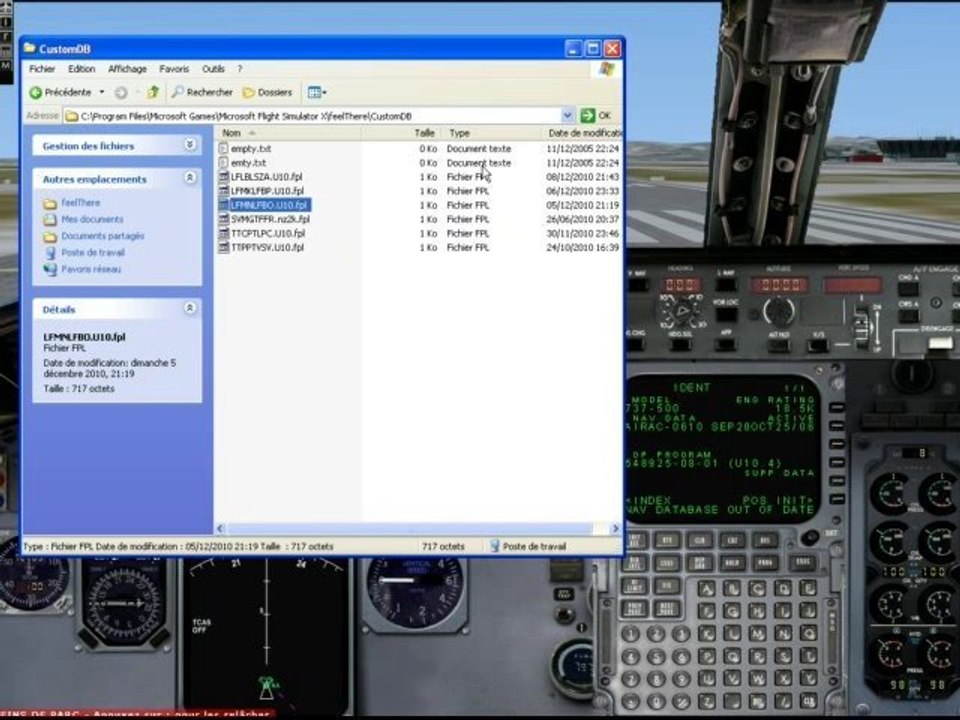Click the CWS A autopilot button
The image size is (960, 720).
click(x=908, y=316)
